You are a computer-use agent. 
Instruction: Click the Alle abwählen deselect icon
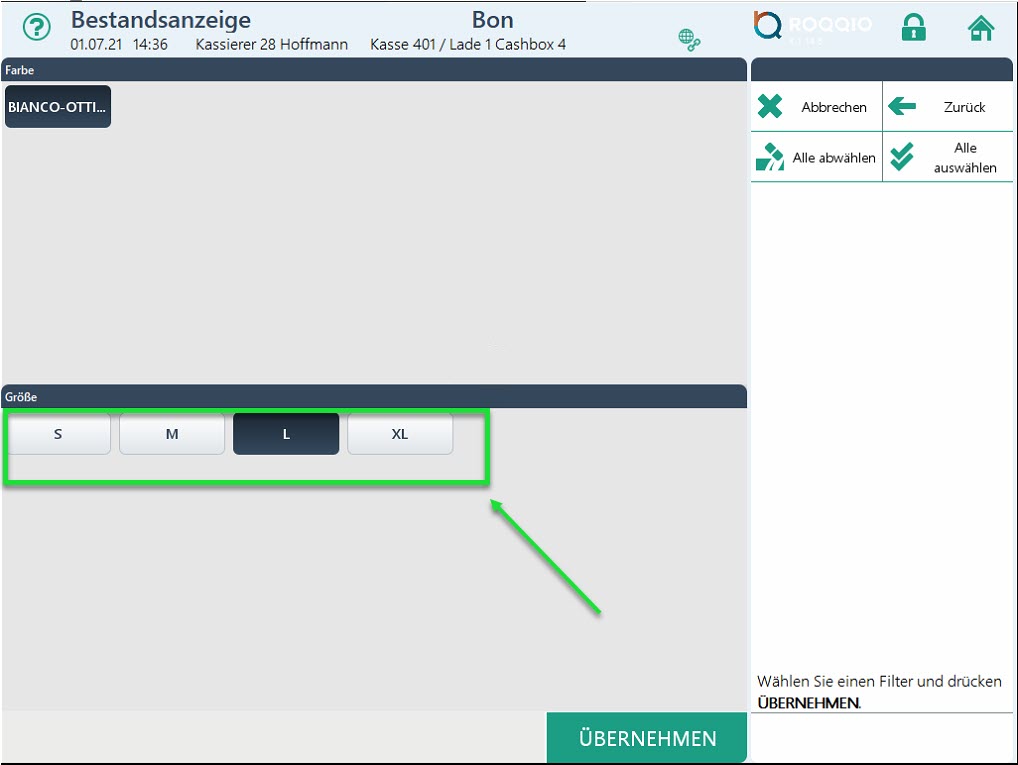click(770, 158)
